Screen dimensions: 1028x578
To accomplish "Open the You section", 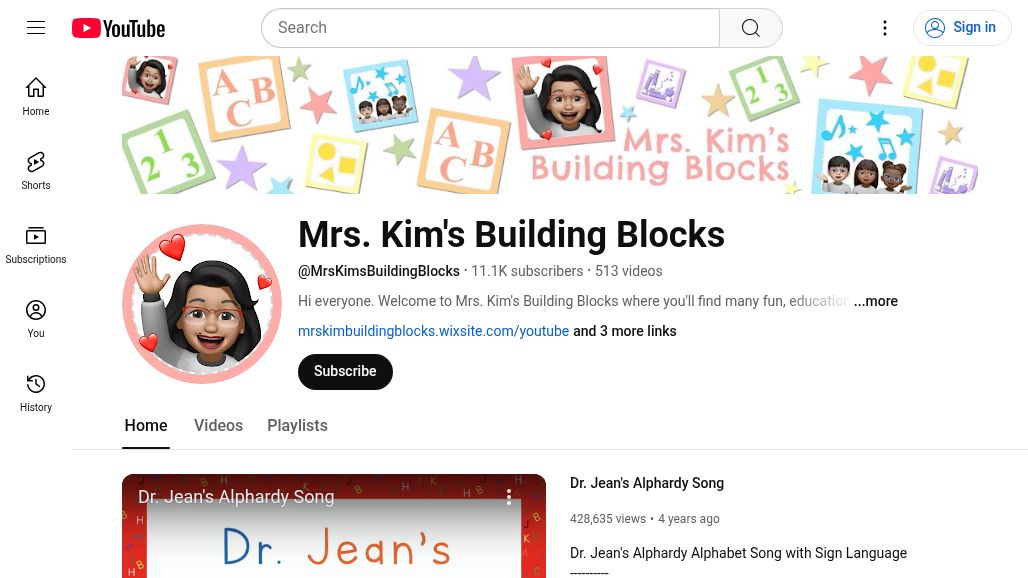I will (x=36, y=318).
